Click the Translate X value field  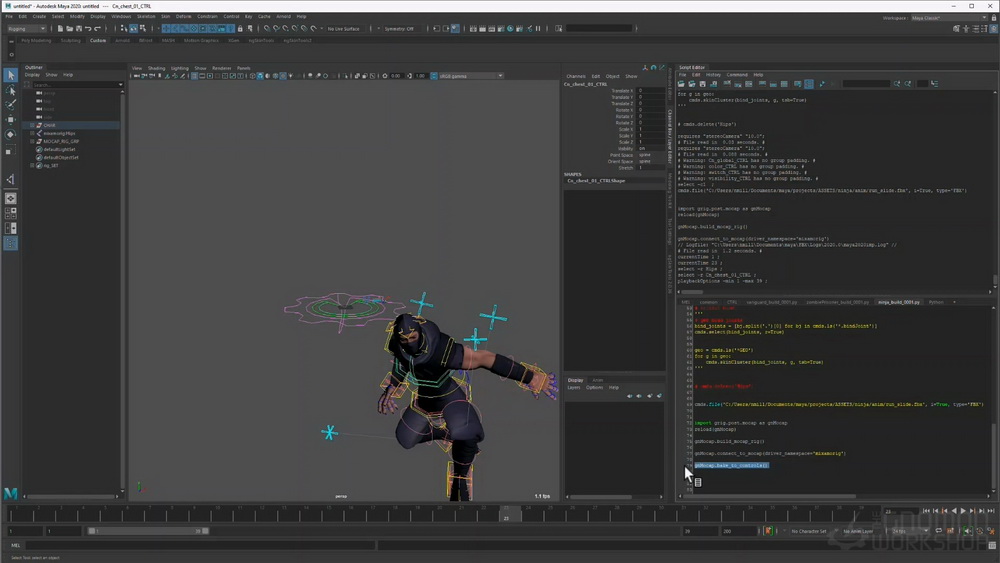[x=651, y=91]
